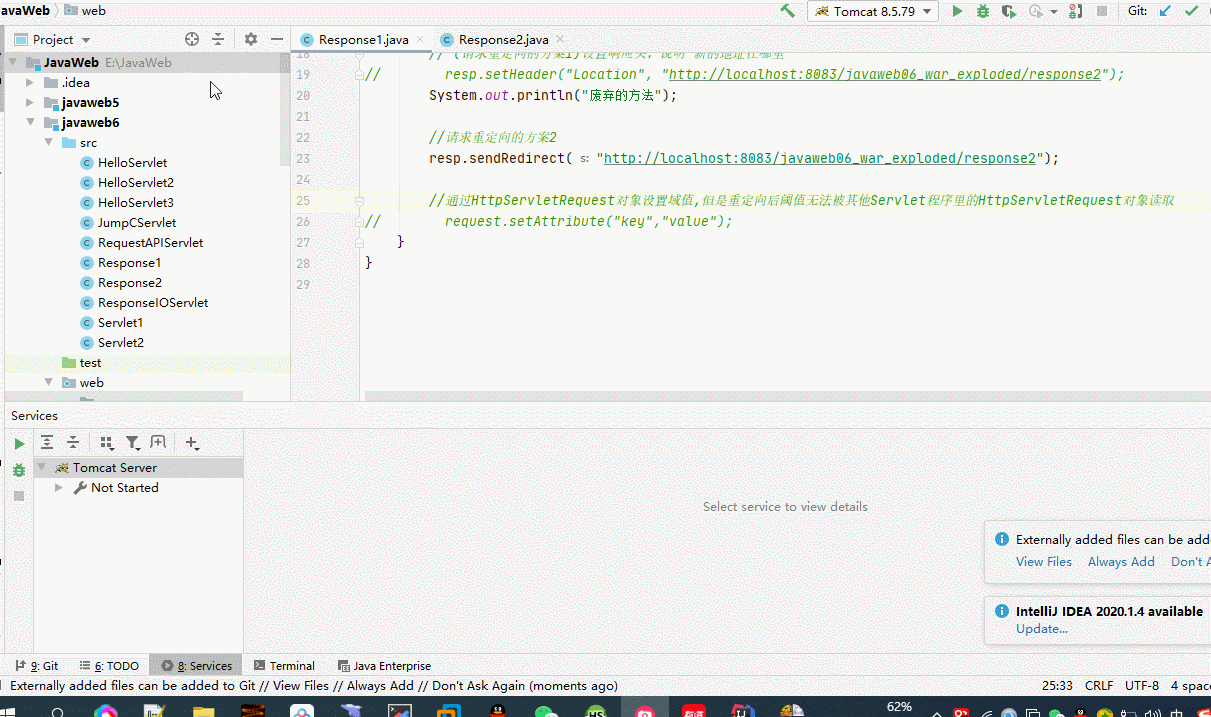Select ResponseIOServlet in project tree

pyautogui.click(x=153, y=302)
